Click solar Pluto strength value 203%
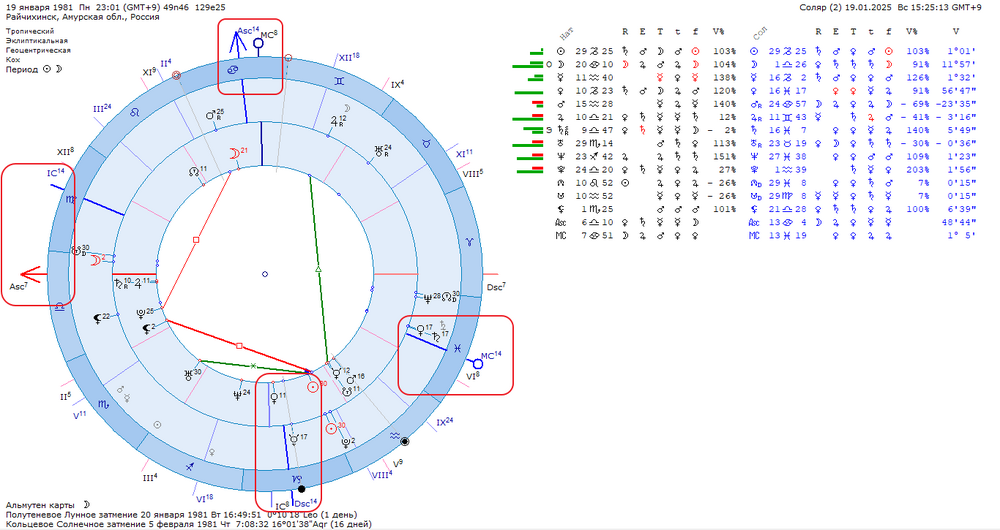The image size is (1000, 530). (x=918, y=170)
